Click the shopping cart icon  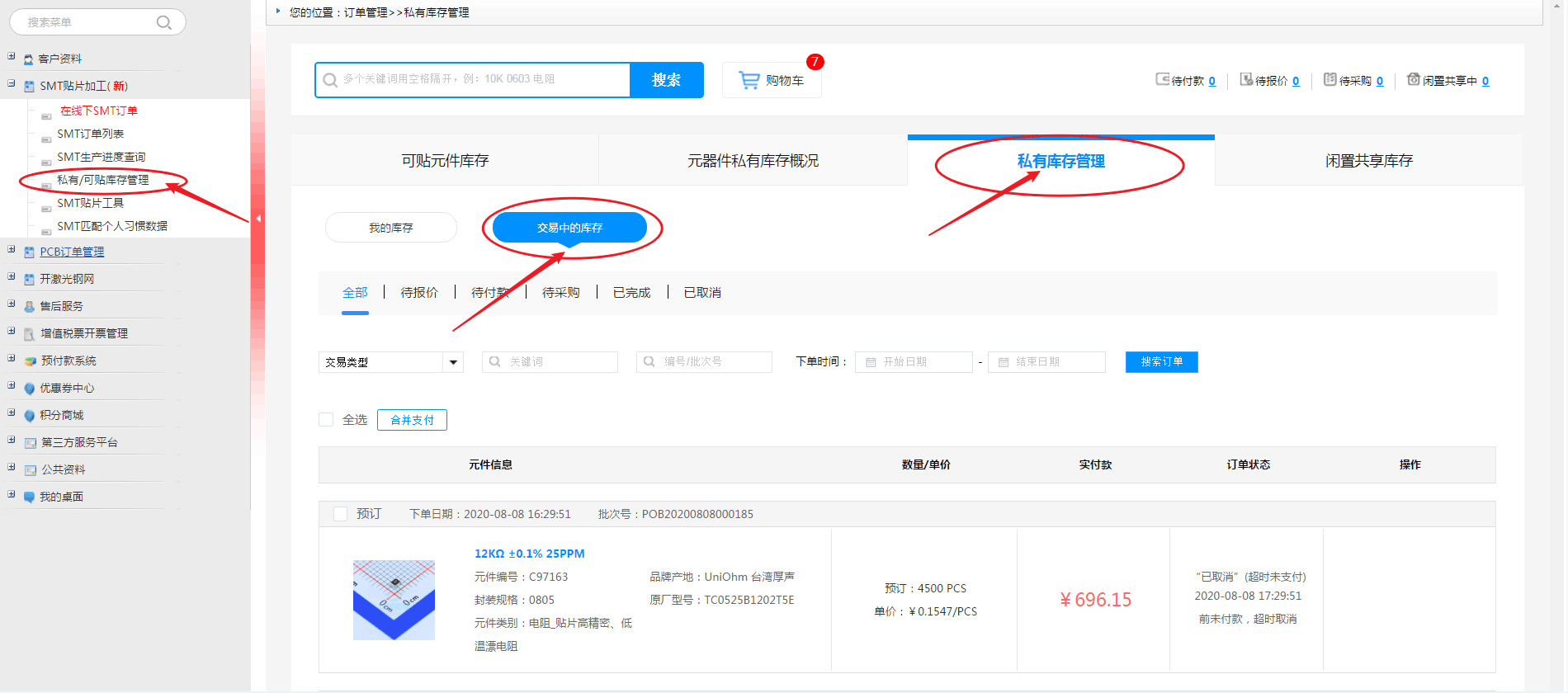point(749,80)
